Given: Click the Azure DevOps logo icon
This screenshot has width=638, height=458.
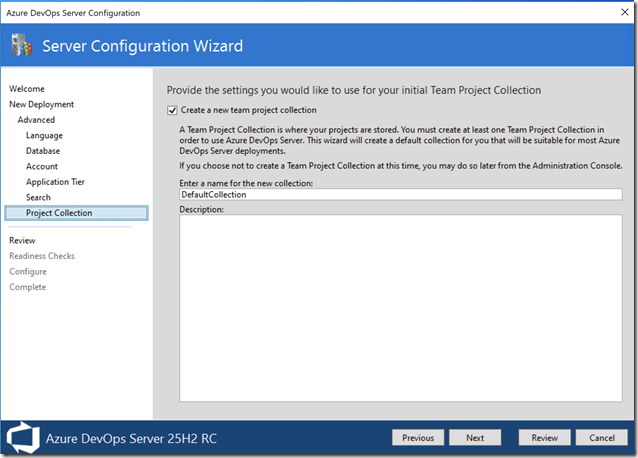Looking at the screenshot, I should pyautogui.click(x=23, y=438).
